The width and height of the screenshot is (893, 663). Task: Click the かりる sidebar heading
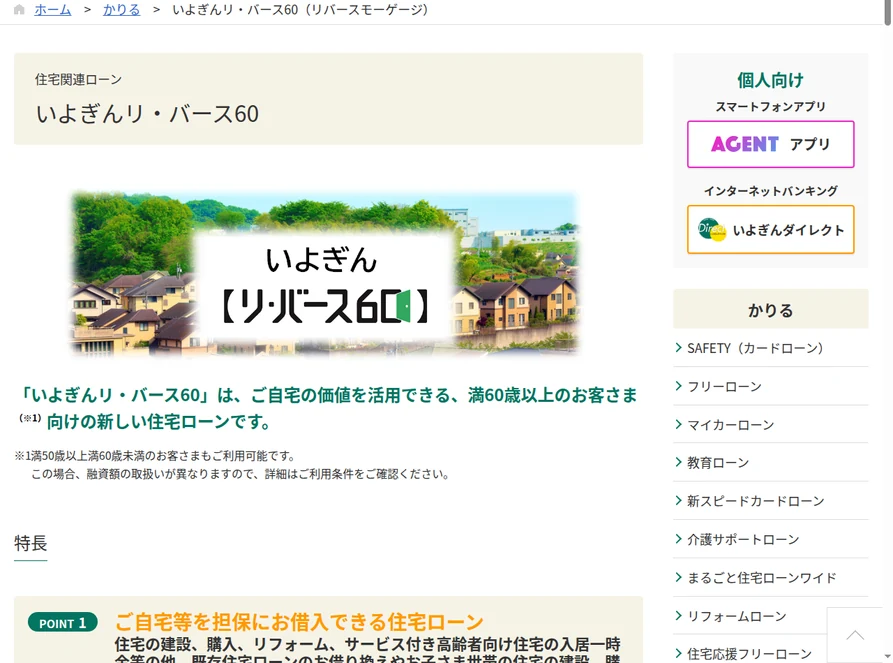[x=771, y=309]
